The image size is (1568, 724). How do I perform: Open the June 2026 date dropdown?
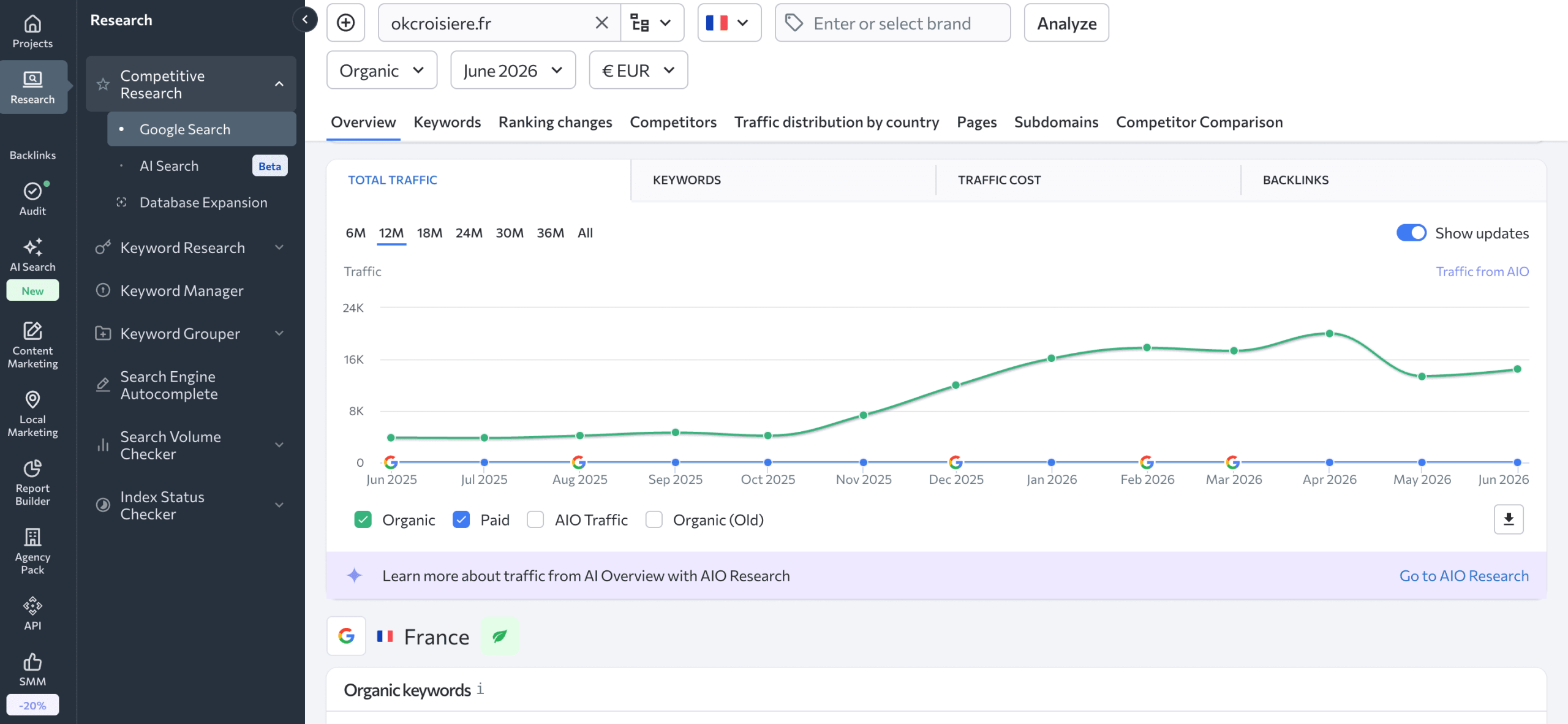513,70
